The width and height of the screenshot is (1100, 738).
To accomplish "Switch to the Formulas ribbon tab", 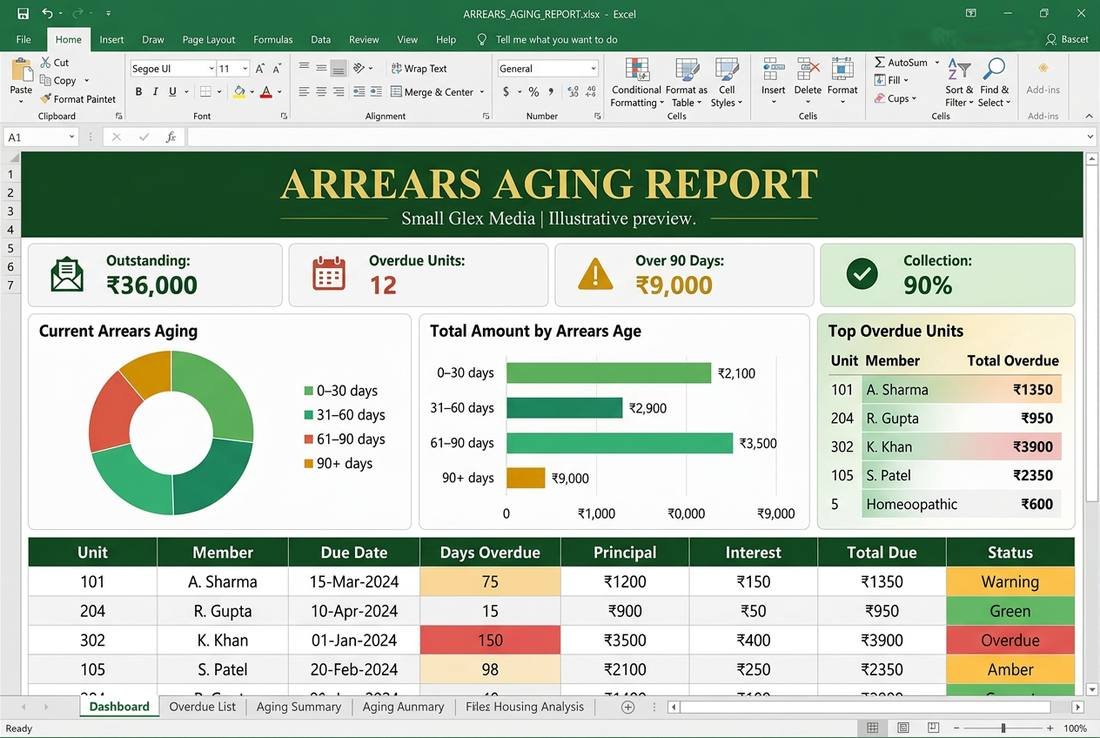I will (273, 39).
